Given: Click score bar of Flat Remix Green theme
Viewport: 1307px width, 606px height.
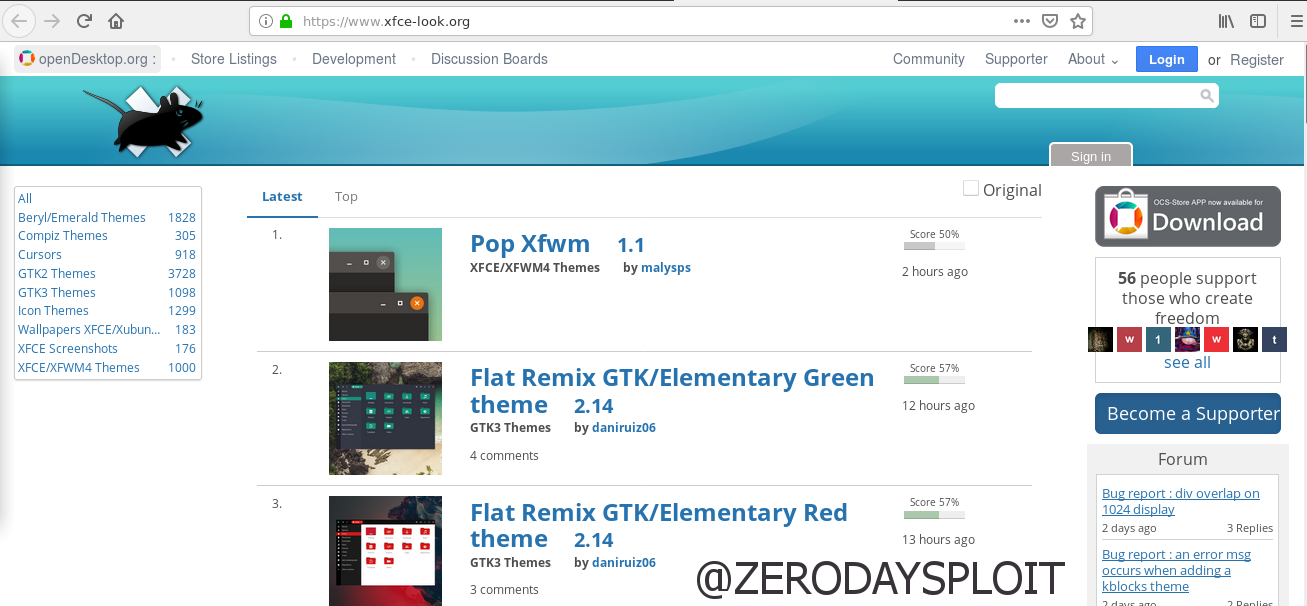Looking at the screenshot, I should tap(934, 380).
